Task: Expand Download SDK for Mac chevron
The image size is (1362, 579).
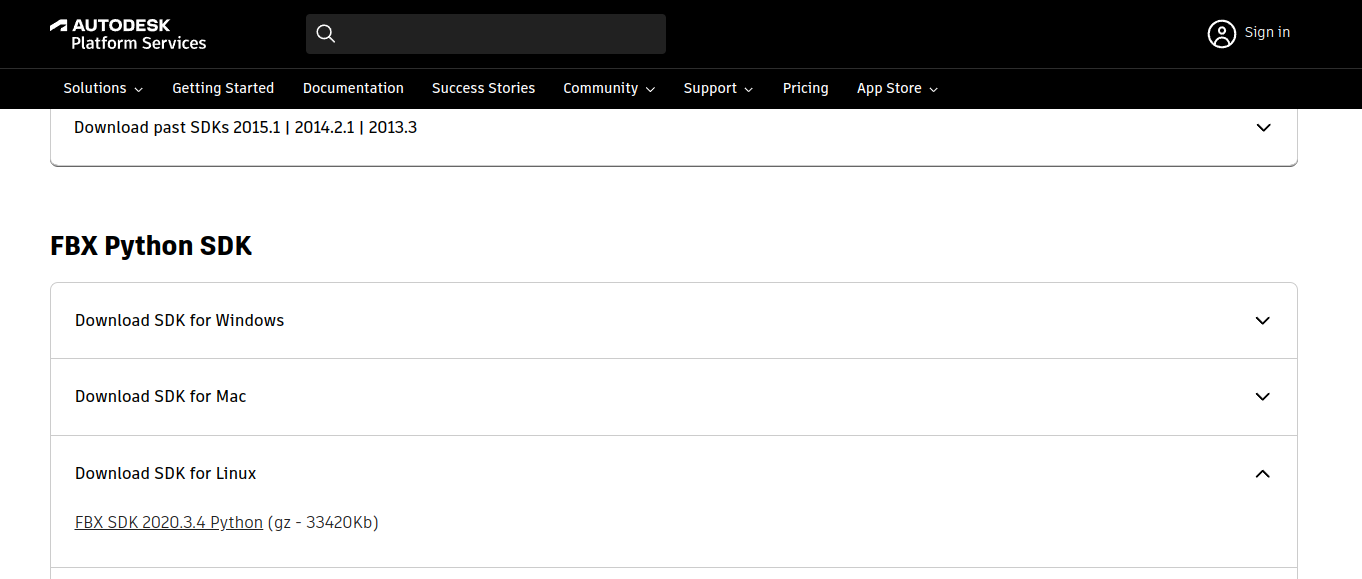Action: coord(1263,397)
